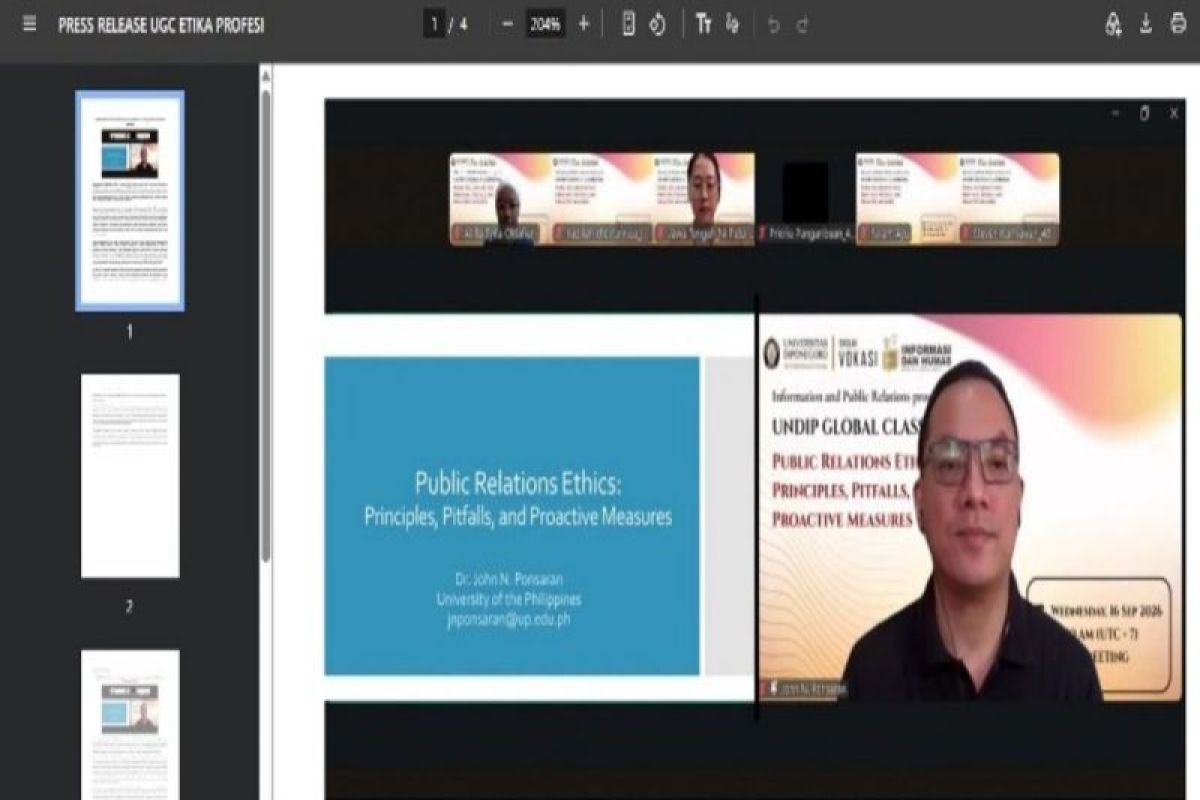The image size is (1200, 800).
Task: Zoom in with the plus button
Action: [x=584, y=25]
